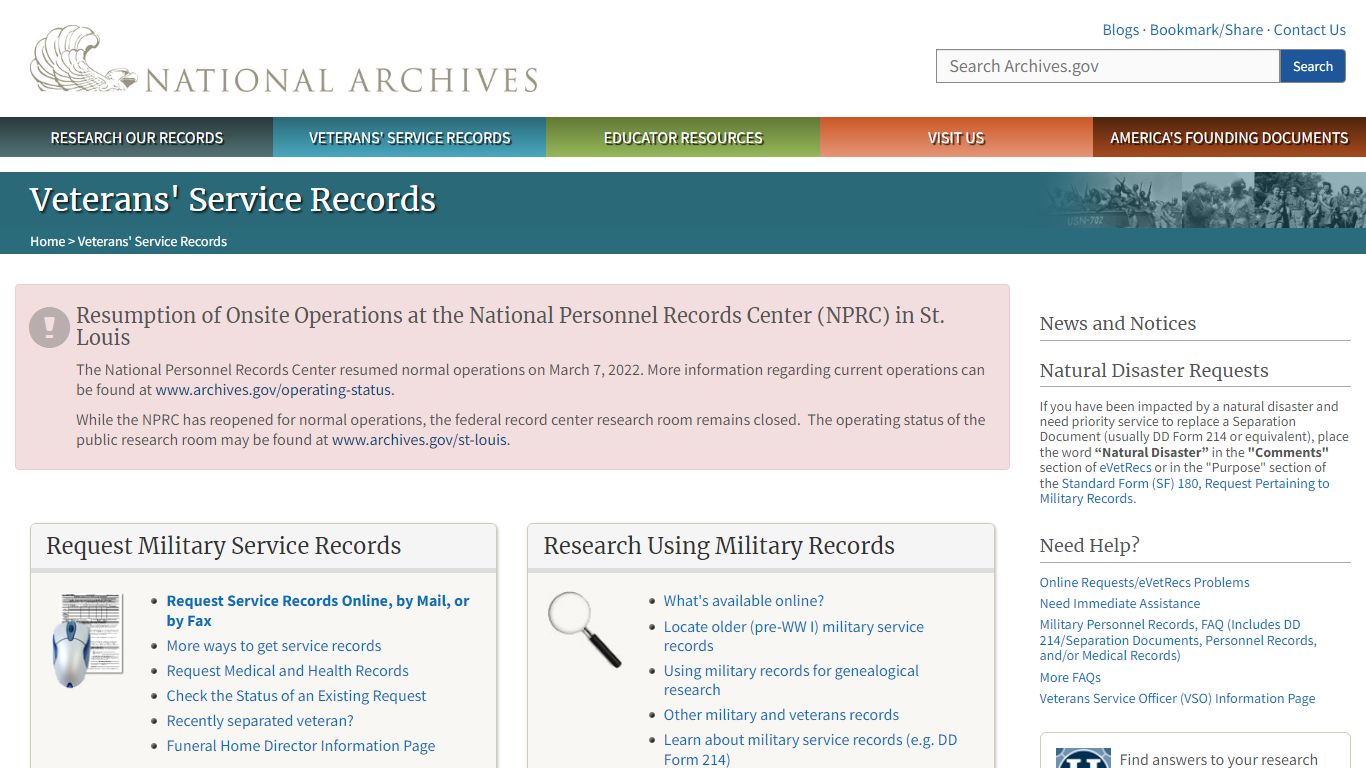
Task: Open www.archives.gov/st-louis link
Action: coord(419,440)
